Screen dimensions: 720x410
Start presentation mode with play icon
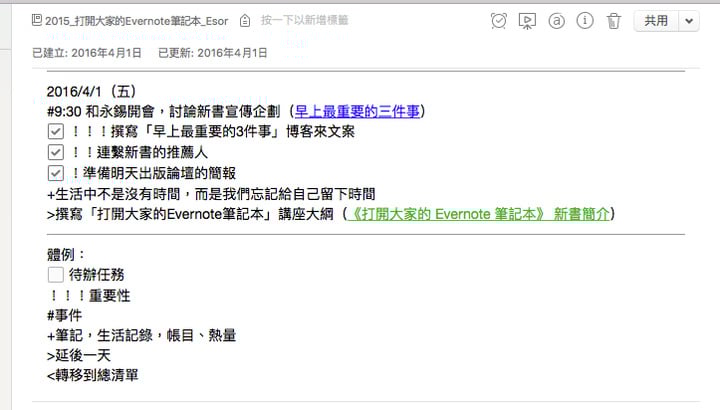click(528, 20)
